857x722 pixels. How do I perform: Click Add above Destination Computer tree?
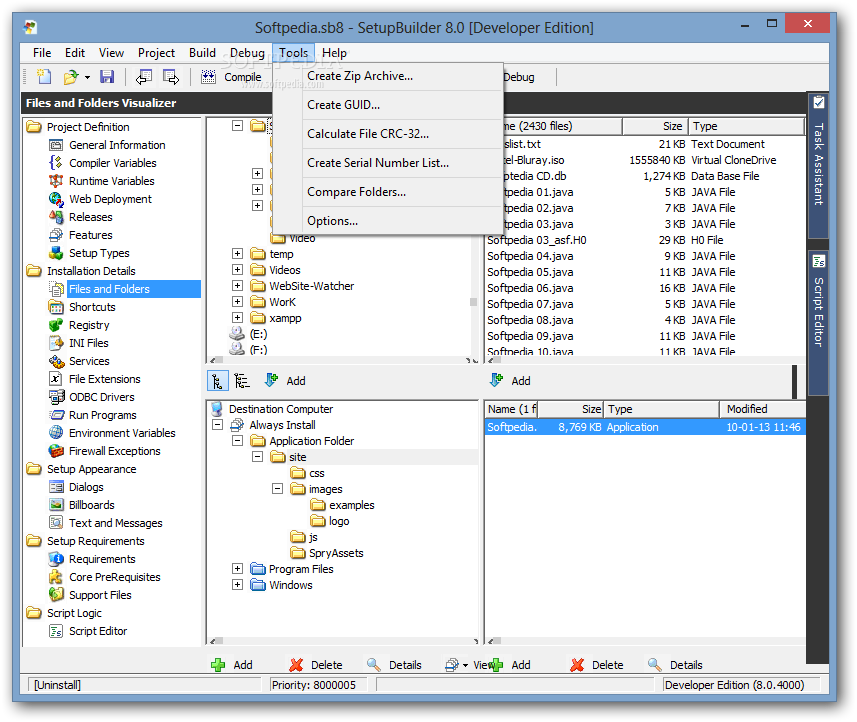tap(285, 381)
